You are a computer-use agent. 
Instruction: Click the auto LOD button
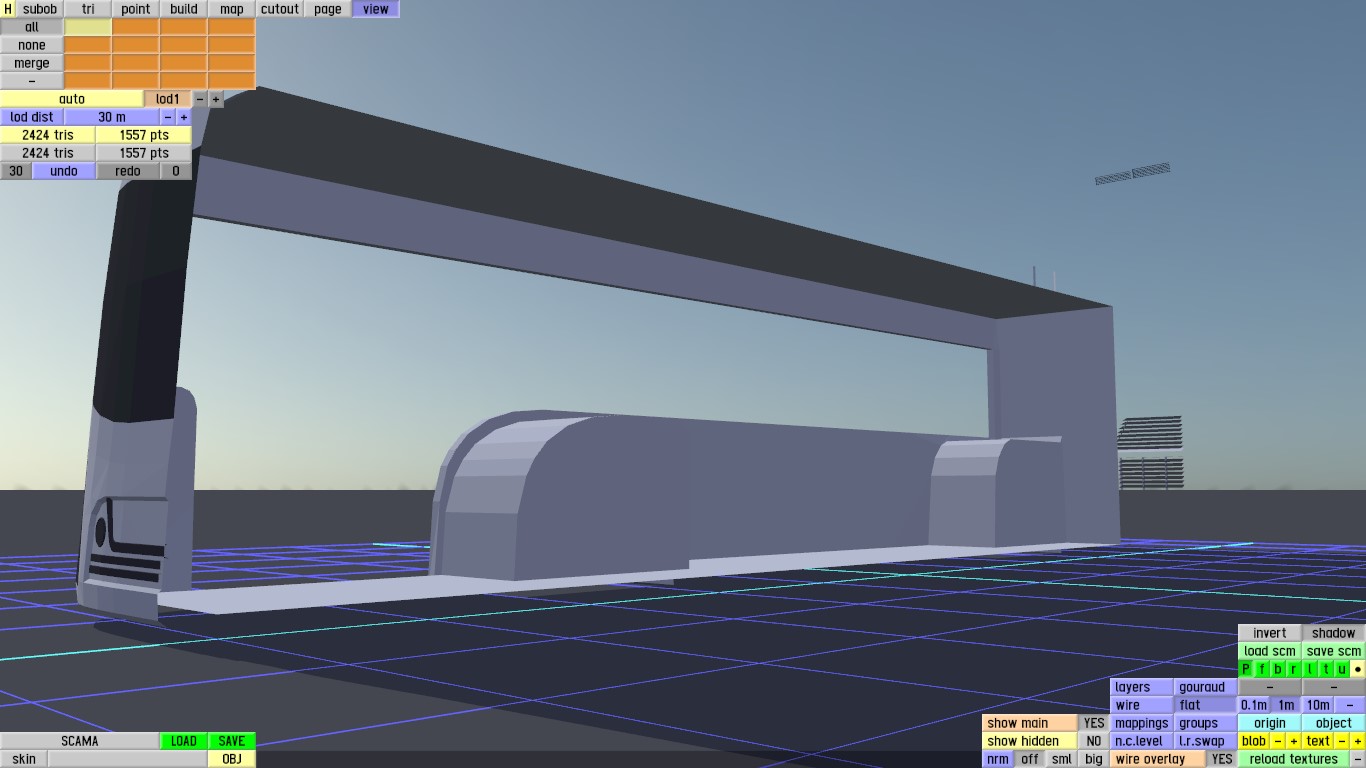point(72,99)
